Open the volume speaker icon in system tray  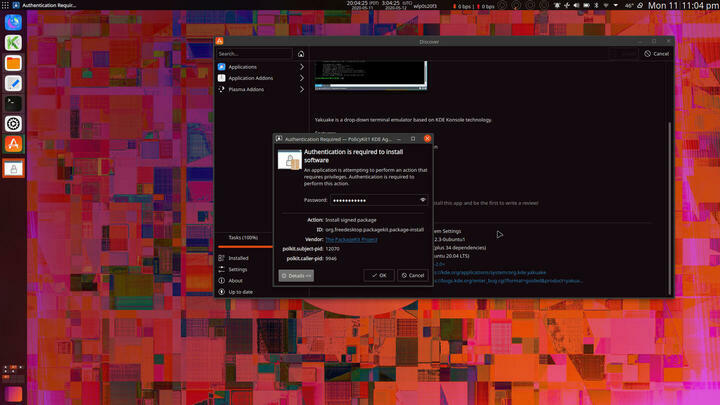coord(576,6)
